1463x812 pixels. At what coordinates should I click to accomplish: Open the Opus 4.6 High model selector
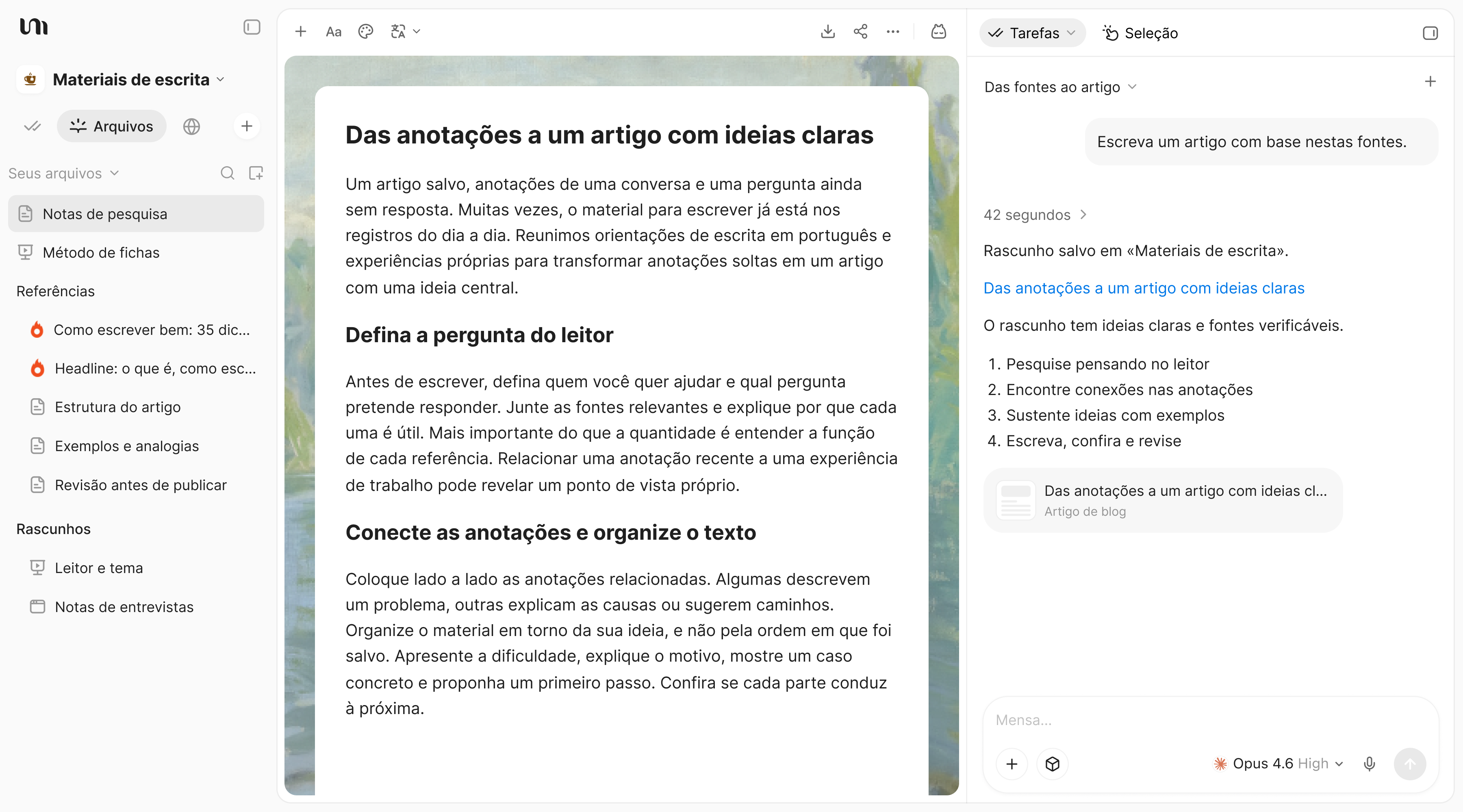click(x=1278, y=764)
